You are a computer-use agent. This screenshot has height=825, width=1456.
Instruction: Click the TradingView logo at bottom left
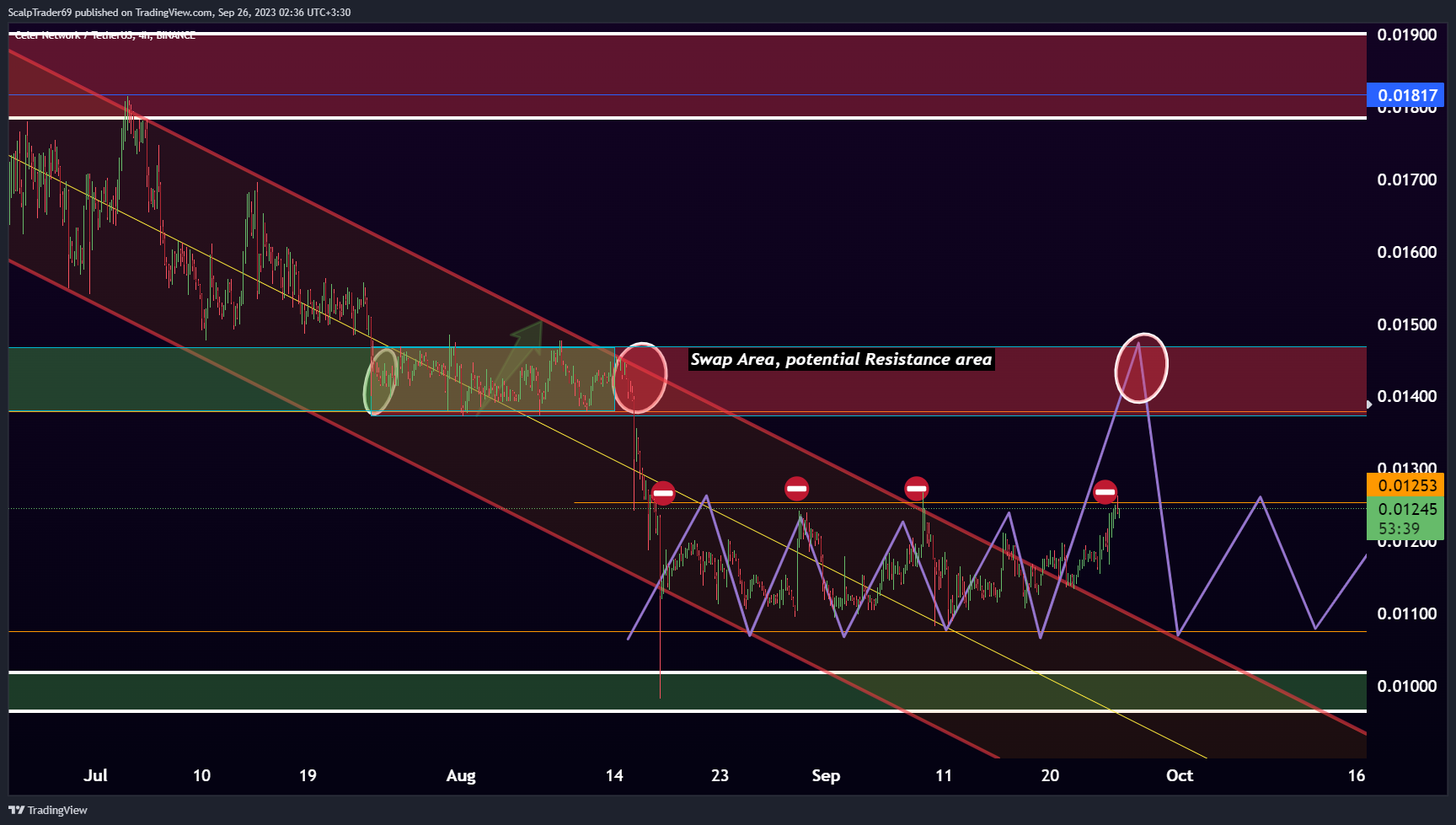[48, 810]
